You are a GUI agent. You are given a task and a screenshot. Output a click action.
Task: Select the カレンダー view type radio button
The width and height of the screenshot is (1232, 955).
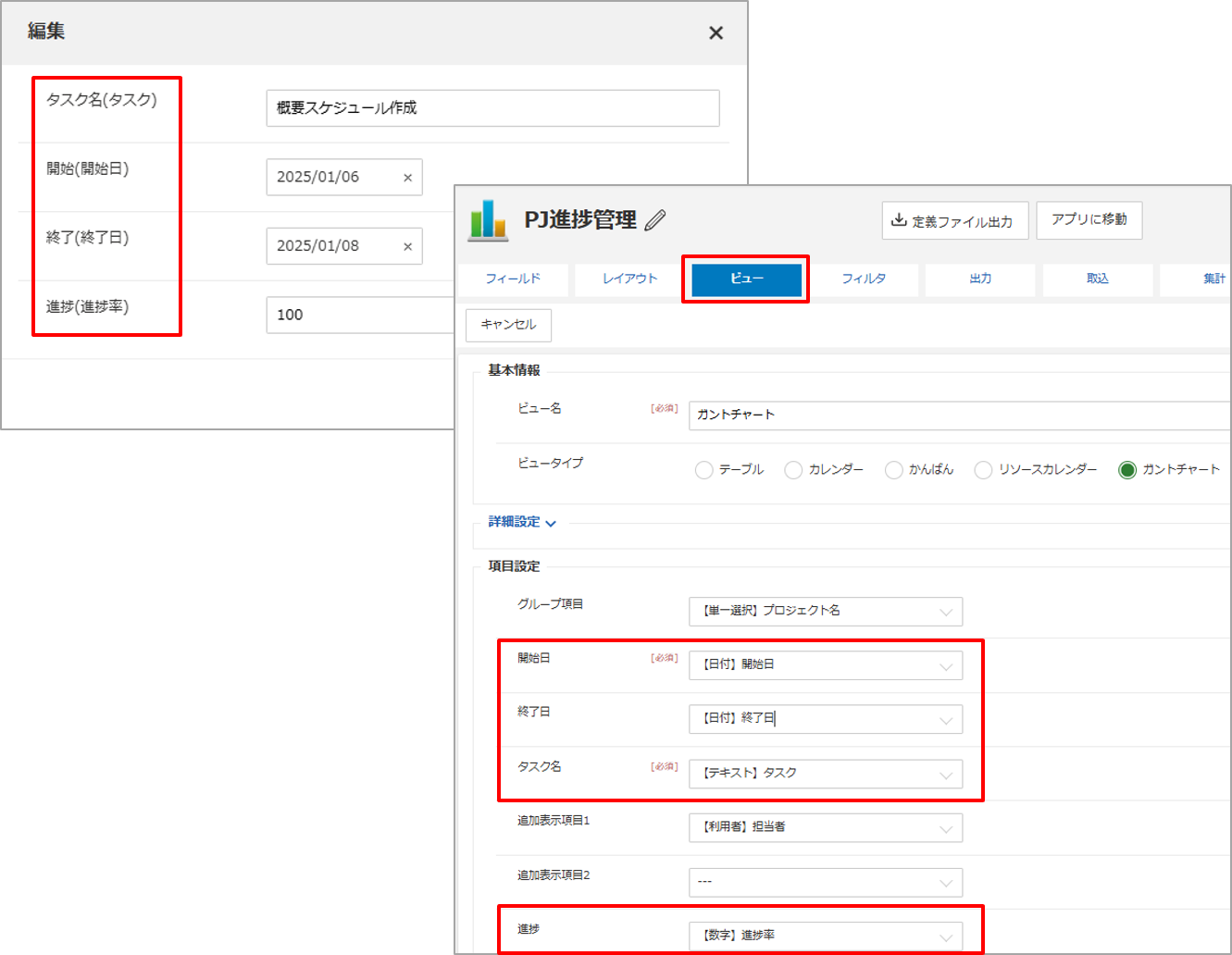793,470
